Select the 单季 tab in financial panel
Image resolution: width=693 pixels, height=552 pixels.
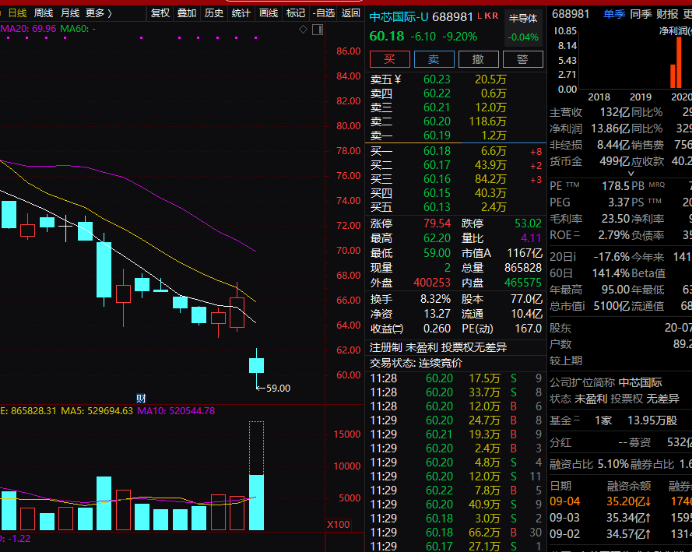coord(614,14)
